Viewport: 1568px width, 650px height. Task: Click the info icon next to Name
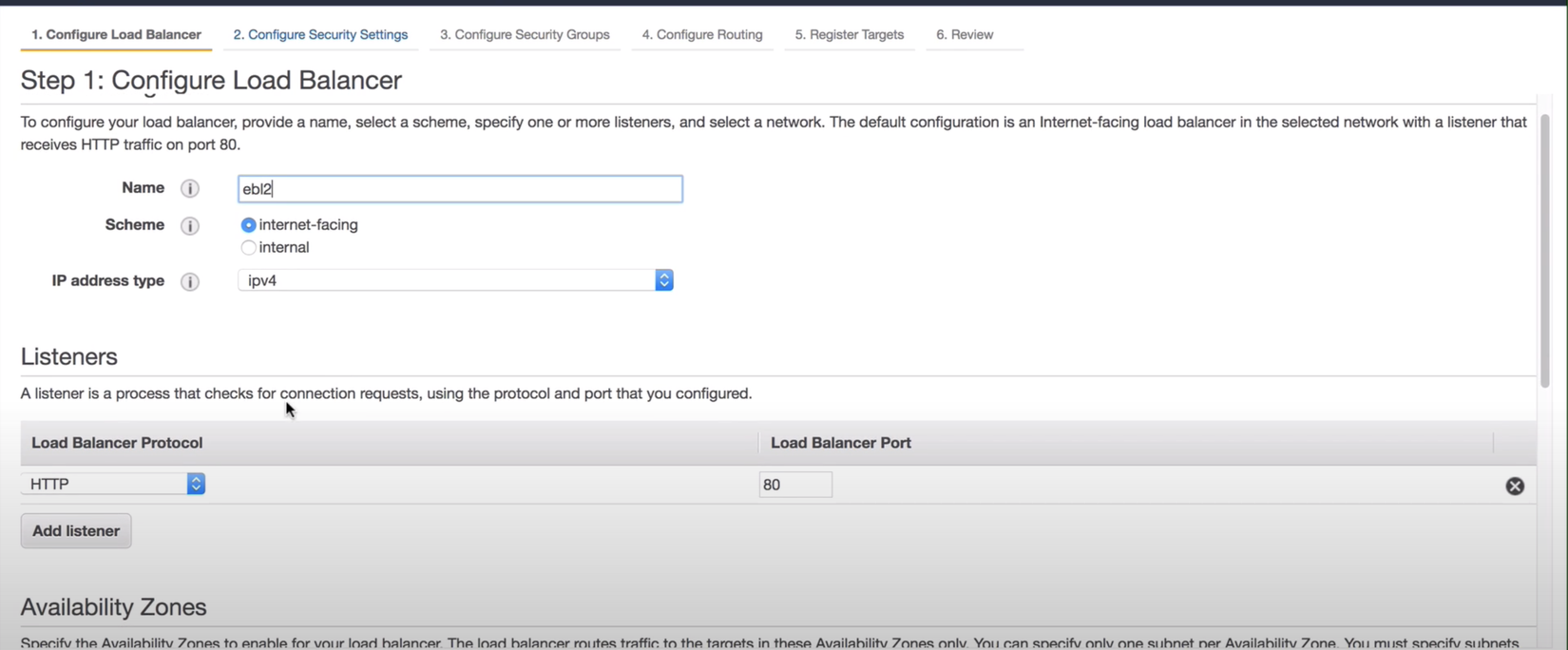point(190,188)
